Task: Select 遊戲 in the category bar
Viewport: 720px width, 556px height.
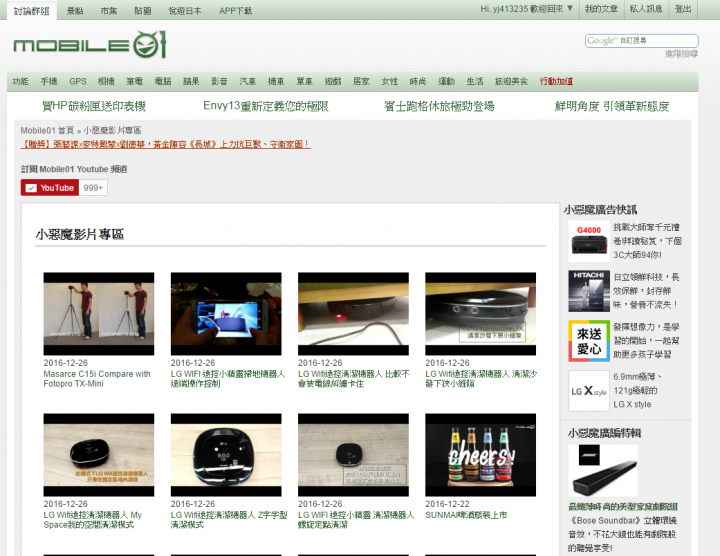Action: point(333,81)
